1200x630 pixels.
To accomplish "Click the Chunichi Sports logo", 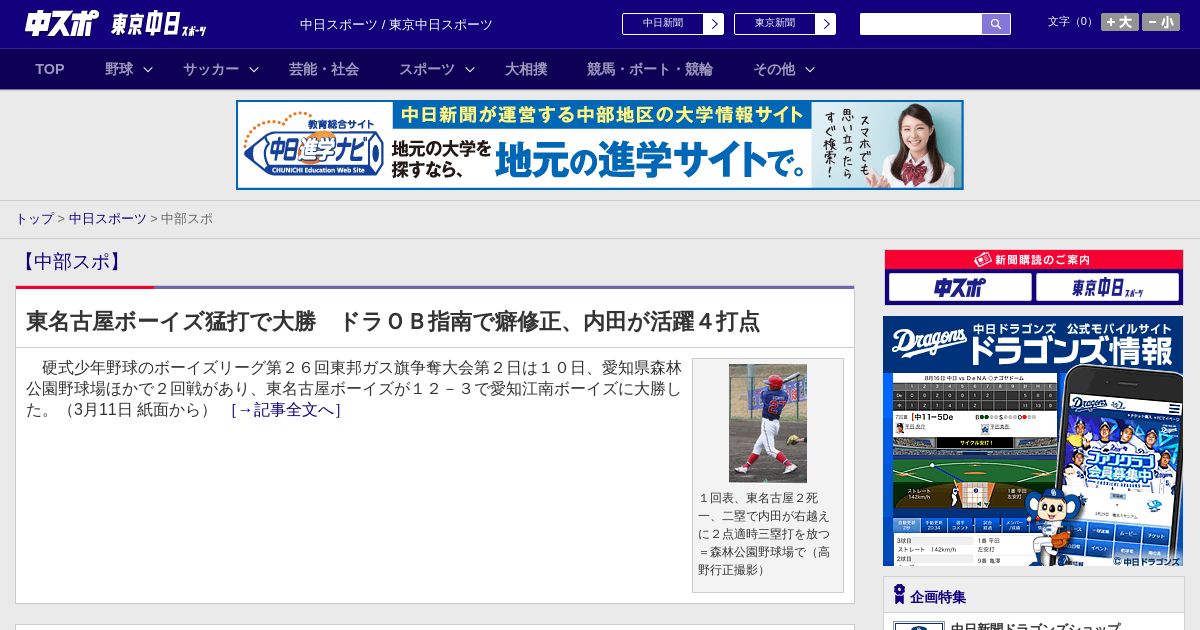I will [x=61, y=23].
